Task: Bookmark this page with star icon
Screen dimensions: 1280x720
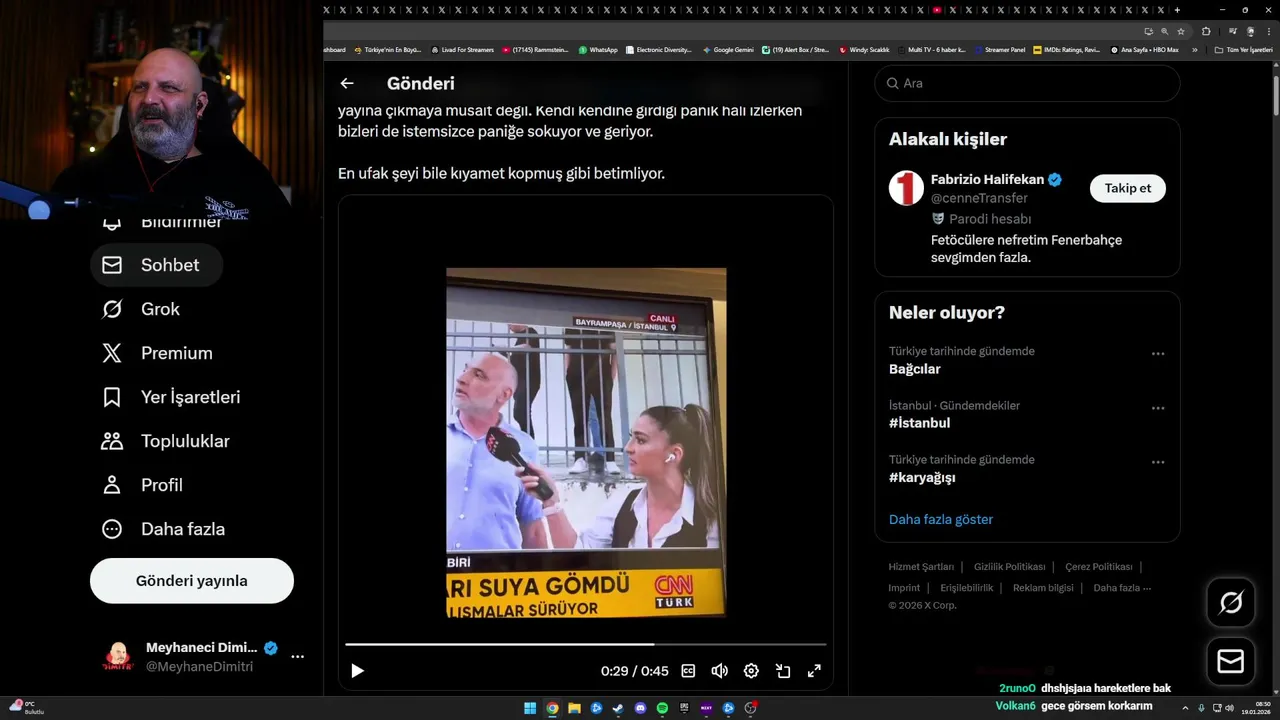Action: pos(1181,31)
